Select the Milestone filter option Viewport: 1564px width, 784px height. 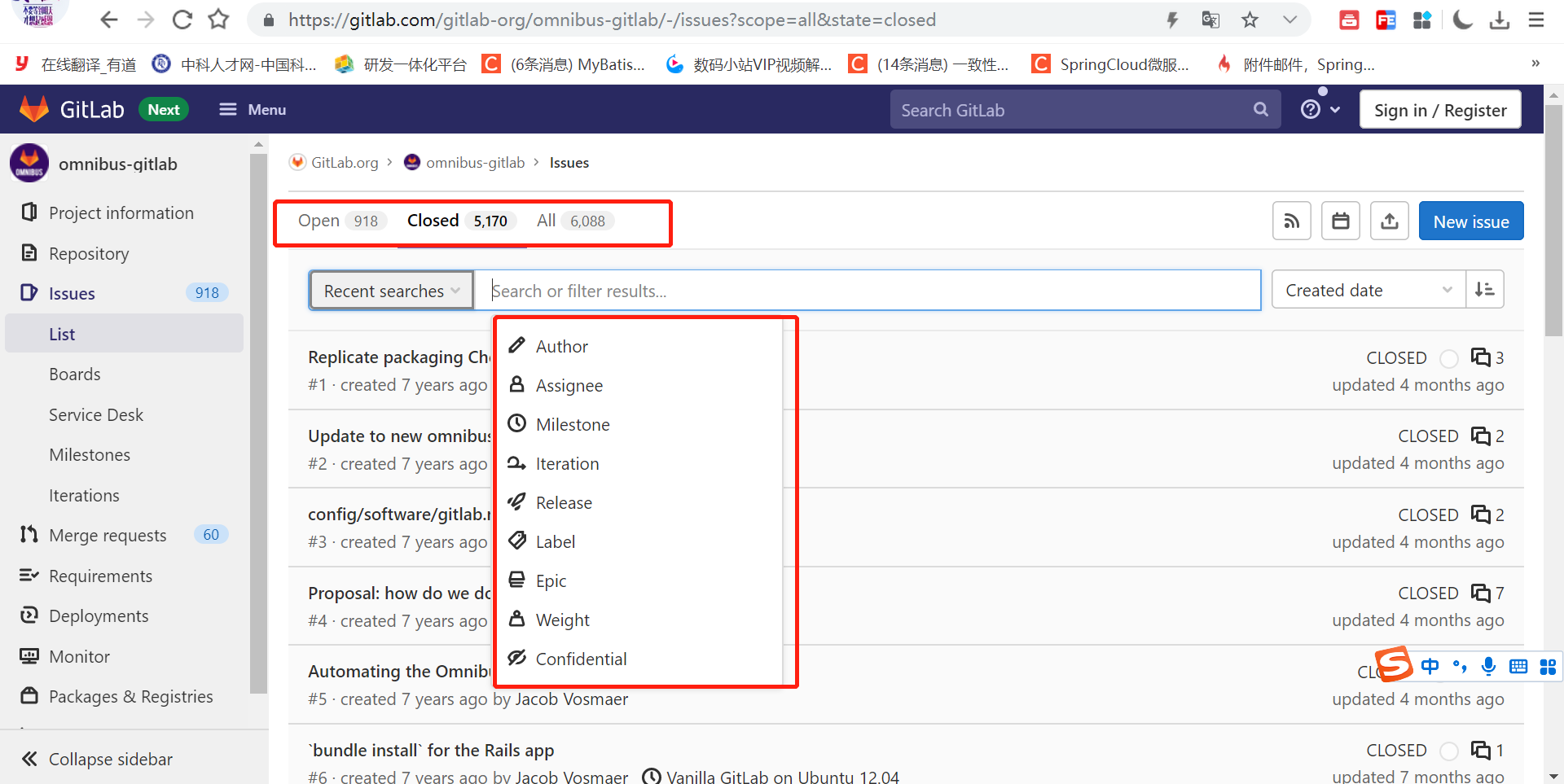639,424
